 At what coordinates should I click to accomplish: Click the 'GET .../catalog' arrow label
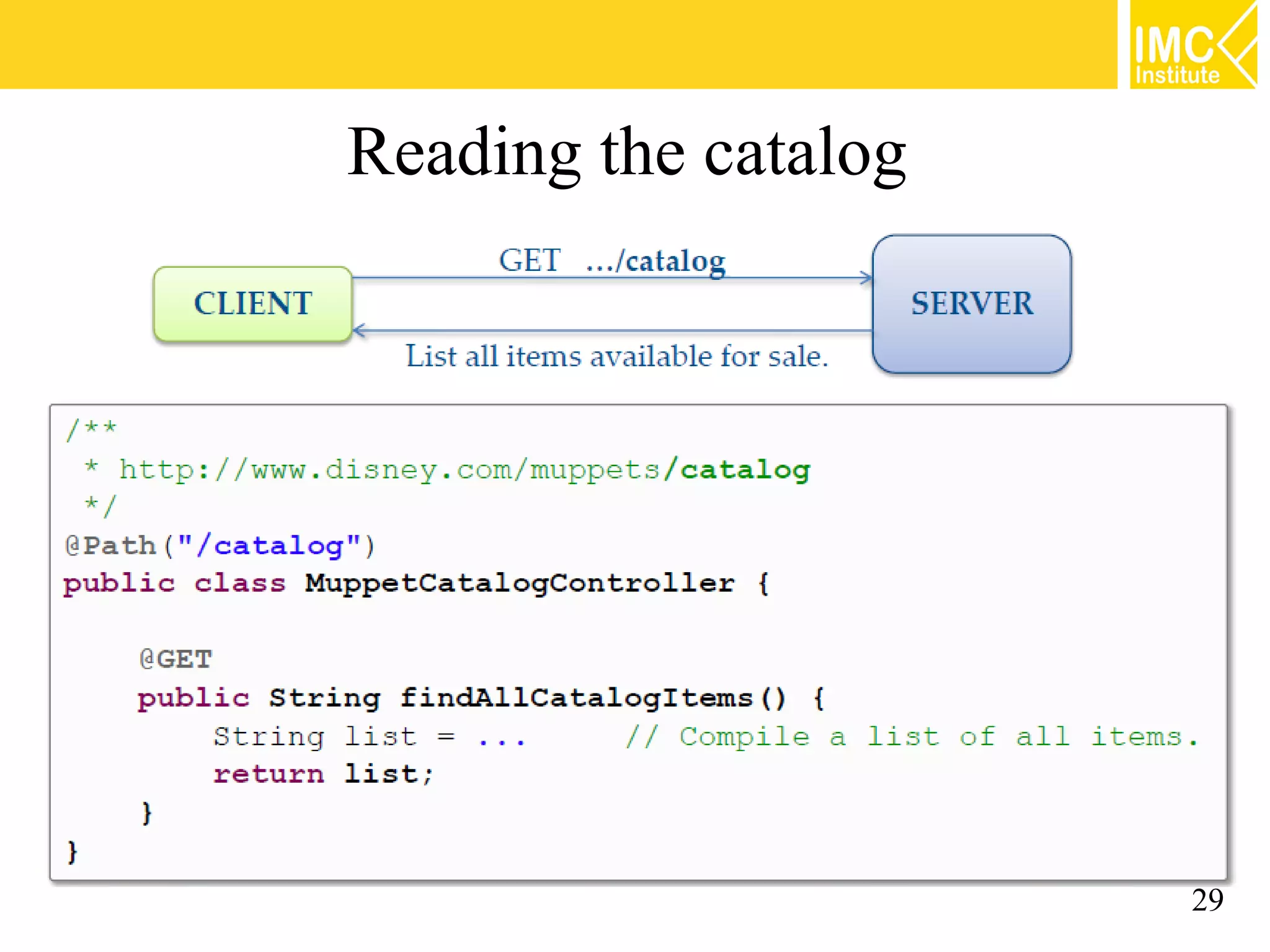click(x=612, y=261)
